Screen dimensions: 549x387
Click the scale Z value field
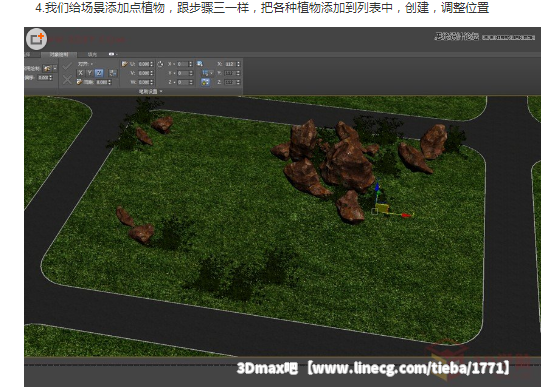point(230,82)
